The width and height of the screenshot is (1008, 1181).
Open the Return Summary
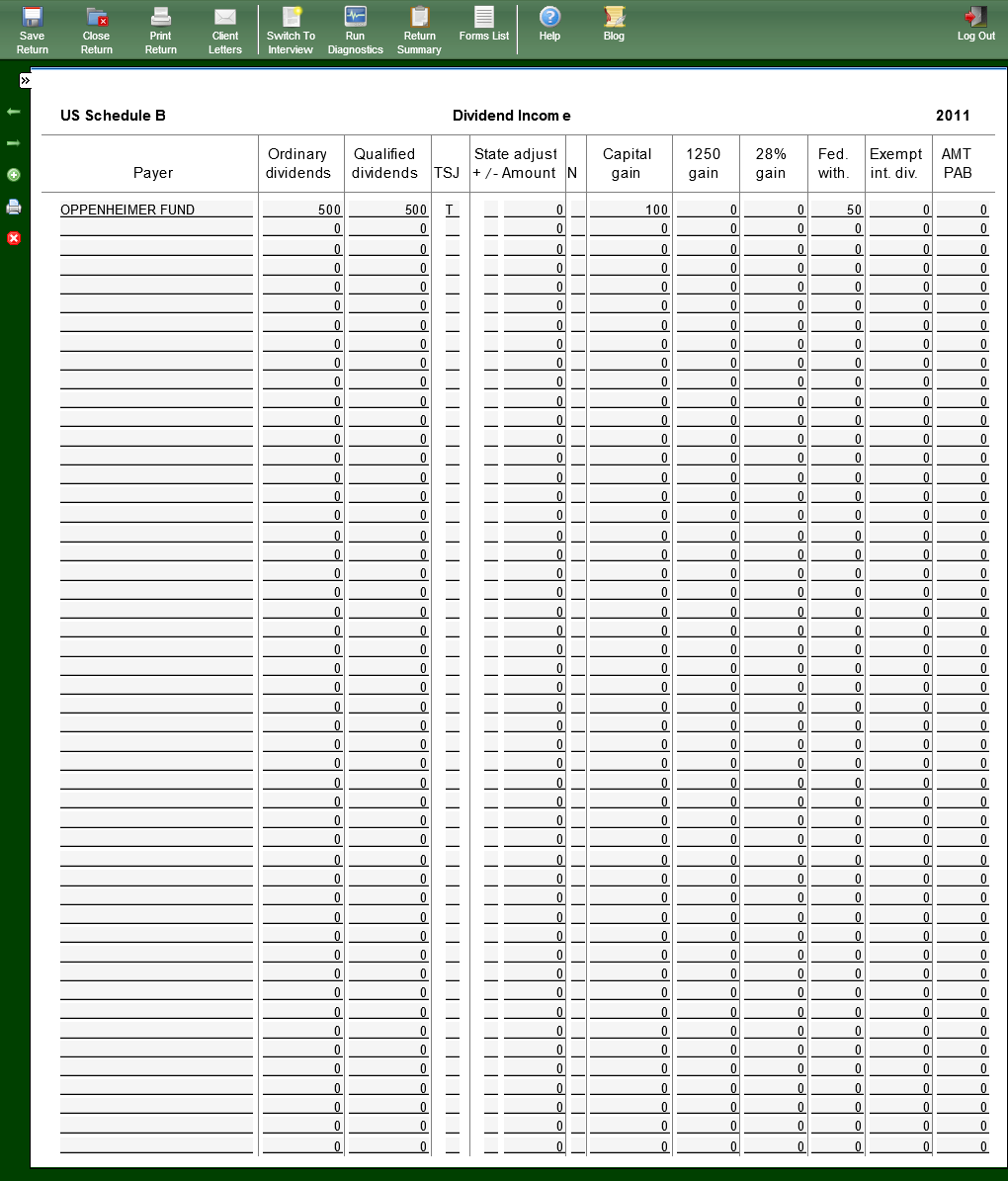[419, 30]
